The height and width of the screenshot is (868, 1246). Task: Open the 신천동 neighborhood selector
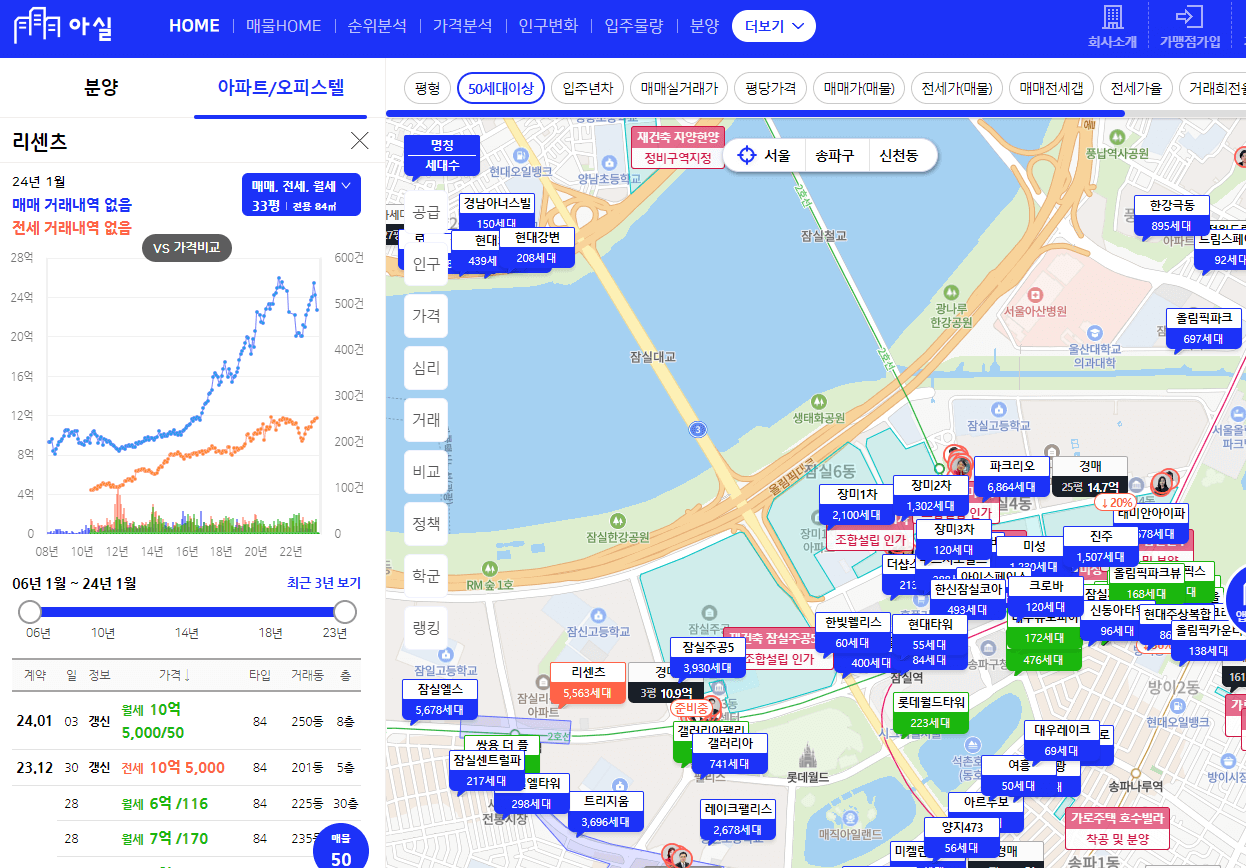tap(898, 155)
